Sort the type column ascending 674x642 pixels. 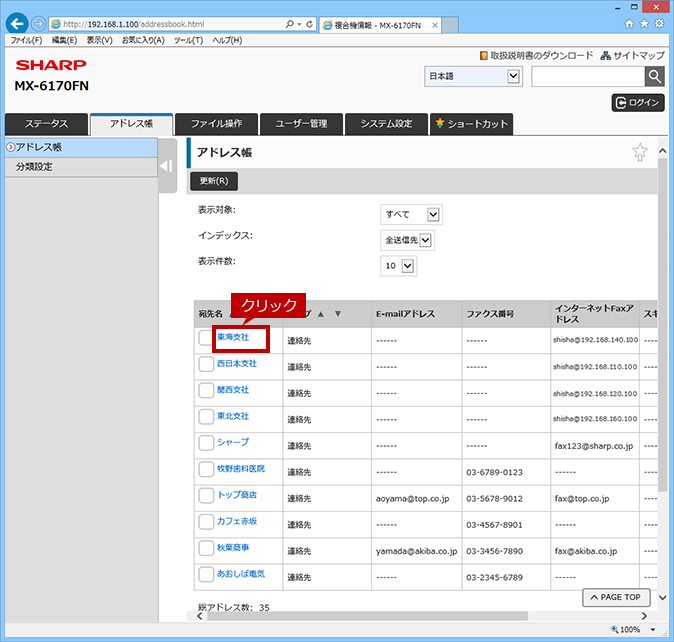pyautogui.click(x=321, y=314)
